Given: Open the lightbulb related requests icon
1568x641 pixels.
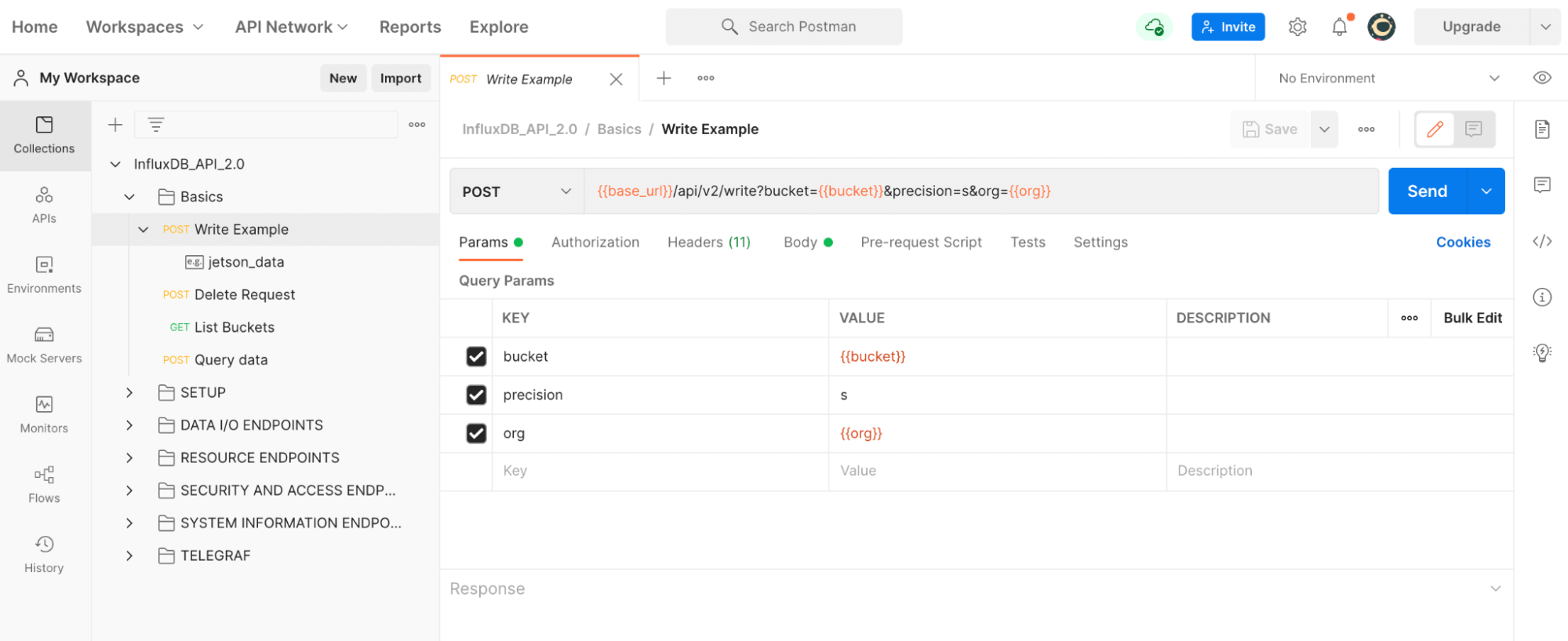Looking at the screenshot, I should [x=1542, y=352].
